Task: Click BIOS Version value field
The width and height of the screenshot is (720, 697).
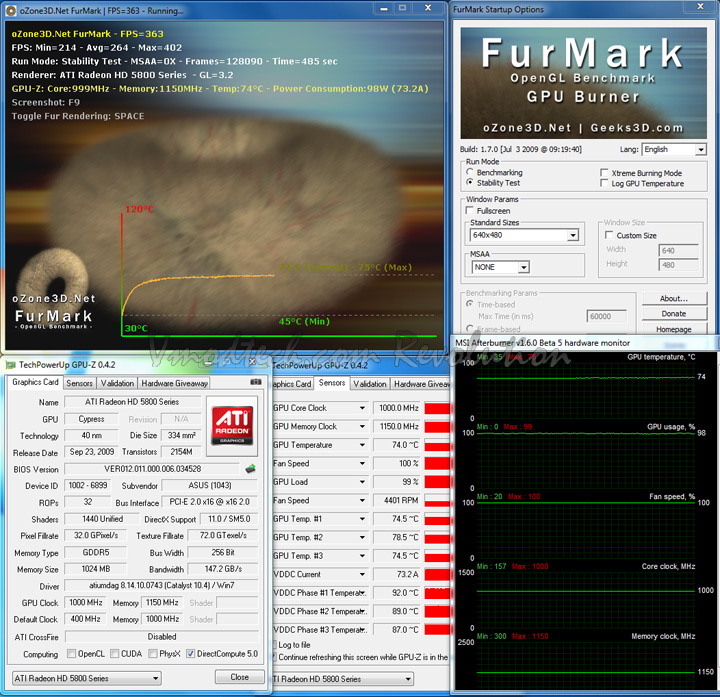Action: pos(152,469)
